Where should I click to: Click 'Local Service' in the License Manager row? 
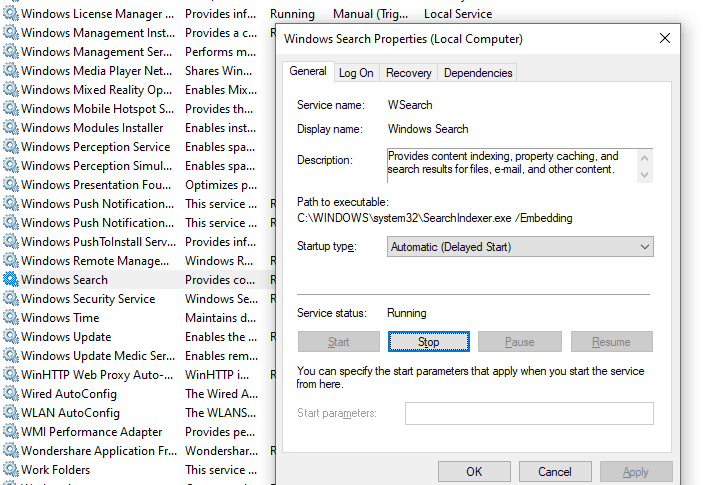458,14
